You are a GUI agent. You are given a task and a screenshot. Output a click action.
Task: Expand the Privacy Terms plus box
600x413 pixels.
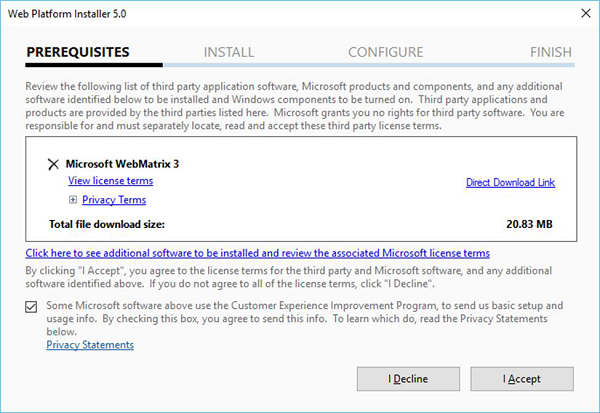click(73, 200)
